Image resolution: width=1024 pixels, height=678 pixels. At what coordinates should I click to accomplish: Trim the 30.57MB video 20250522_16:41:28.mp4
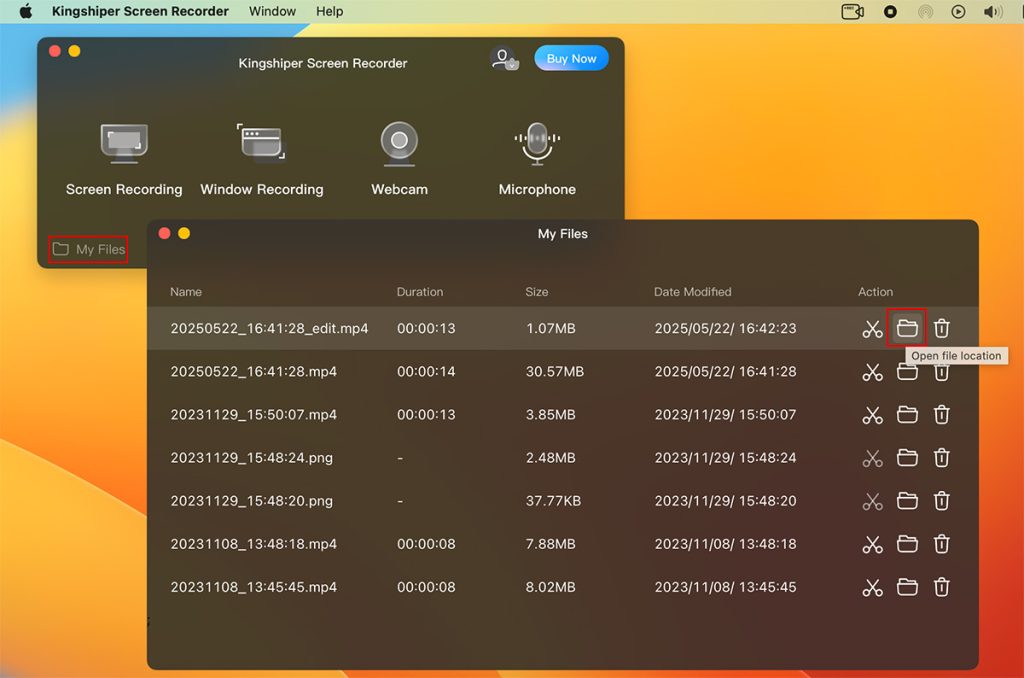[872, 372]
